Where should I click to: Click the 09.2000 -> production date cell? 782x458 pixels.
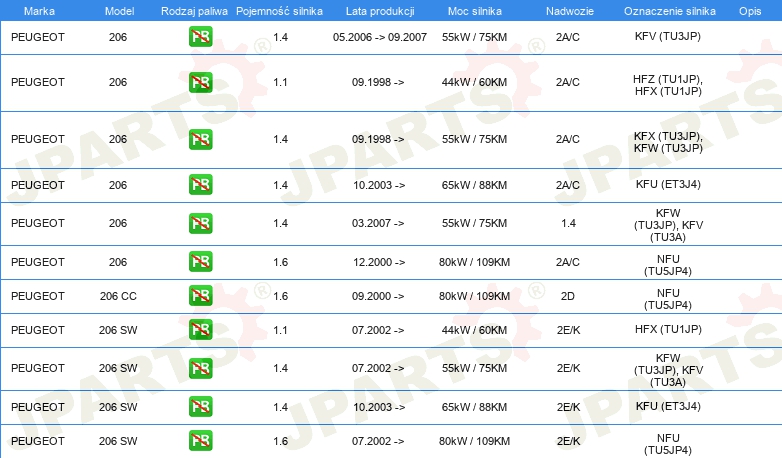[378, 296]
